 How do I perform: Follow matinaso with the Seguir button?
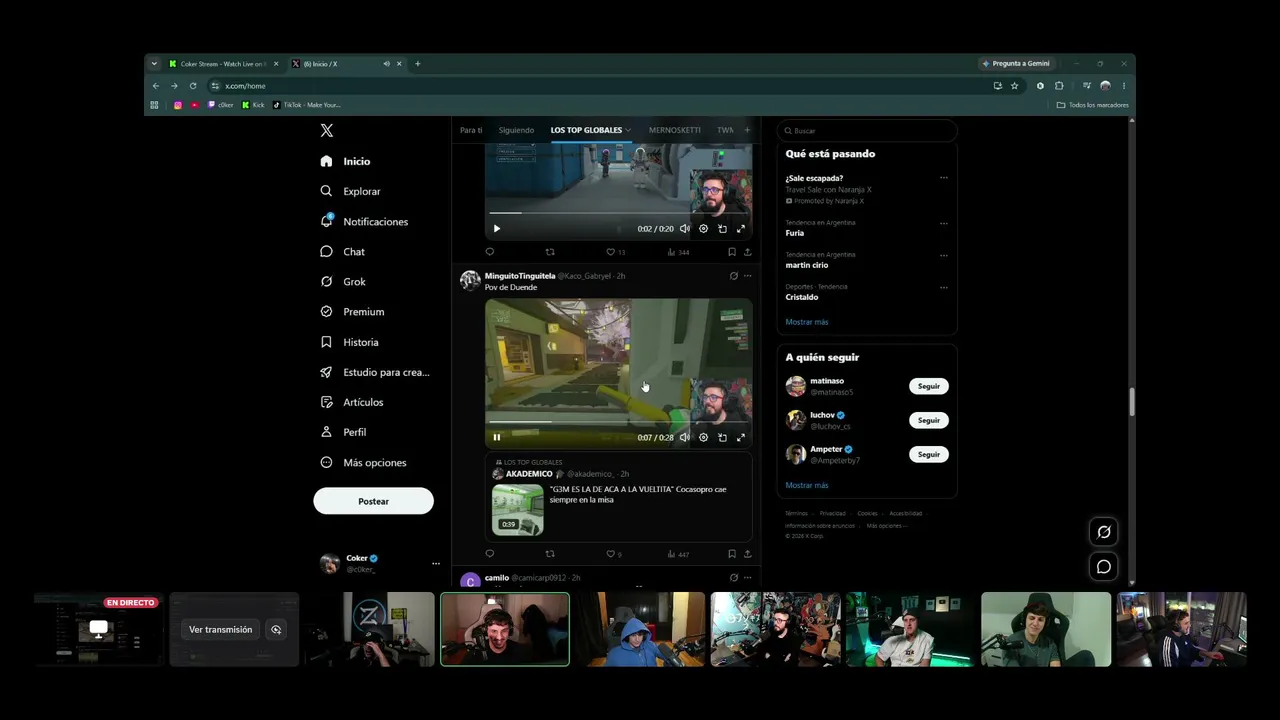[929, 386]
